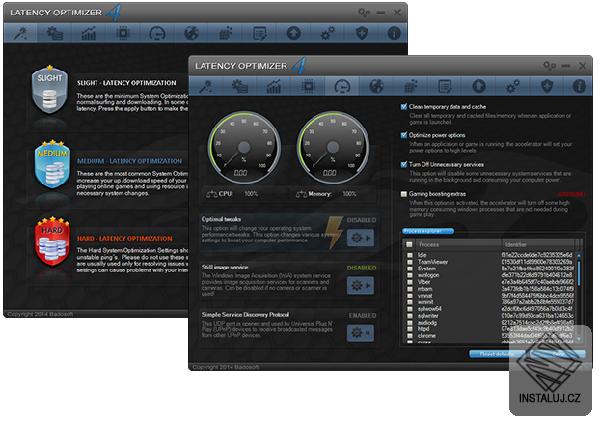The height and width of the screenshot is (425, 600).
Task: Click the Memory gauge dial
Action: 333,147
